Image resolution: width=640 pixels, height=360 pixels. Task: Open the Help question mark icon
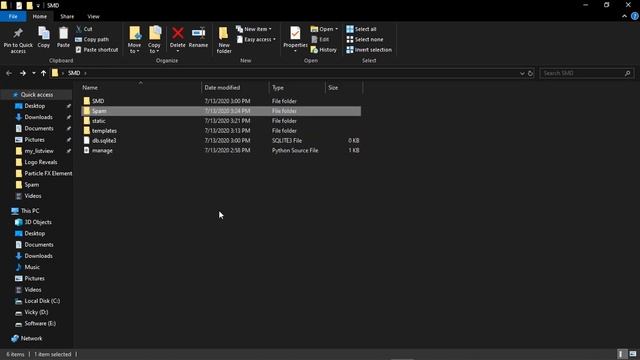point(635,16)
